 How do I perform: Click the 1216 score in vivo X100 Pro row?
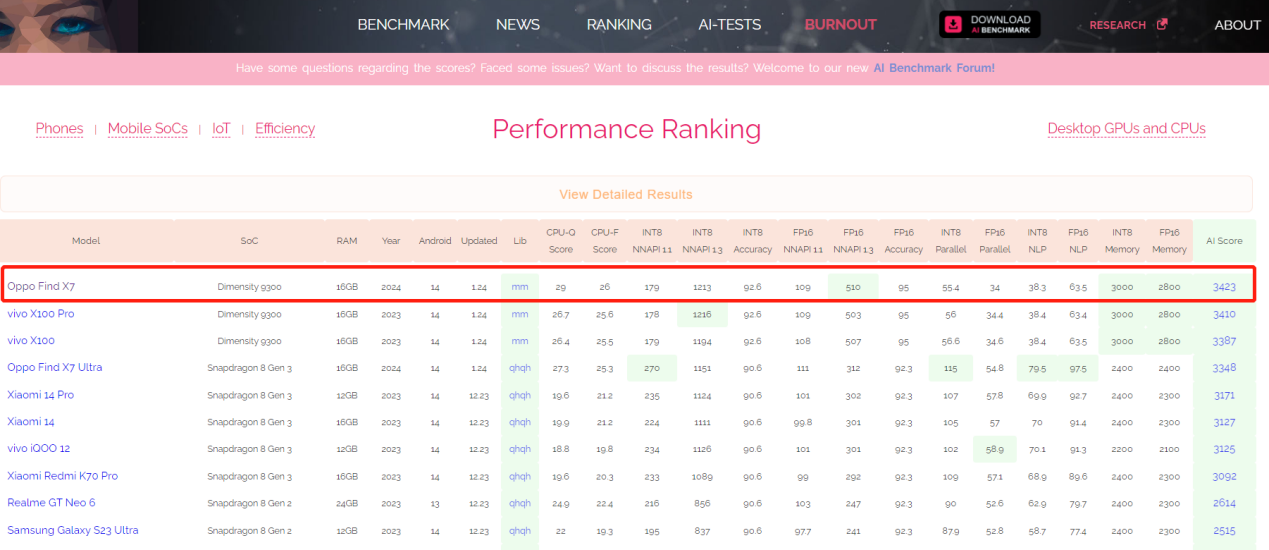702,314
